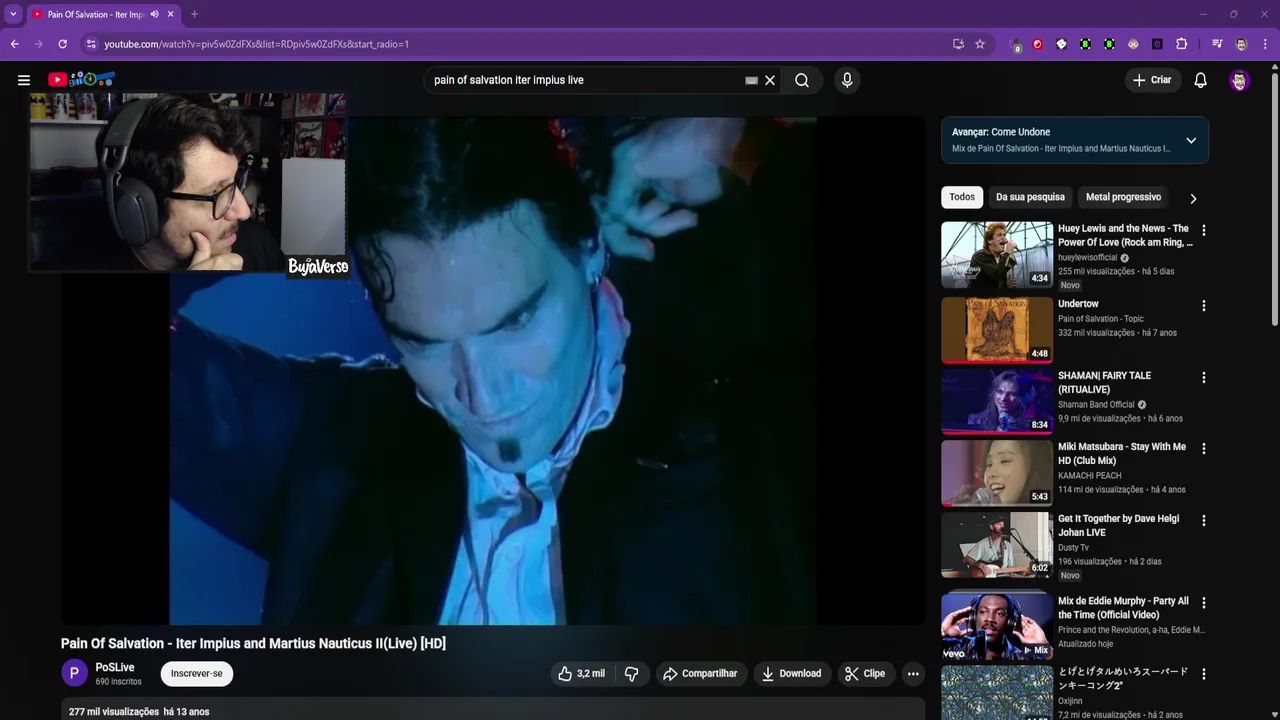Viewport: 1280px width, 720px height.
Task: Open the SHAMAN FAIRY TALE thumbnail
Action: [x=997, y=402]
